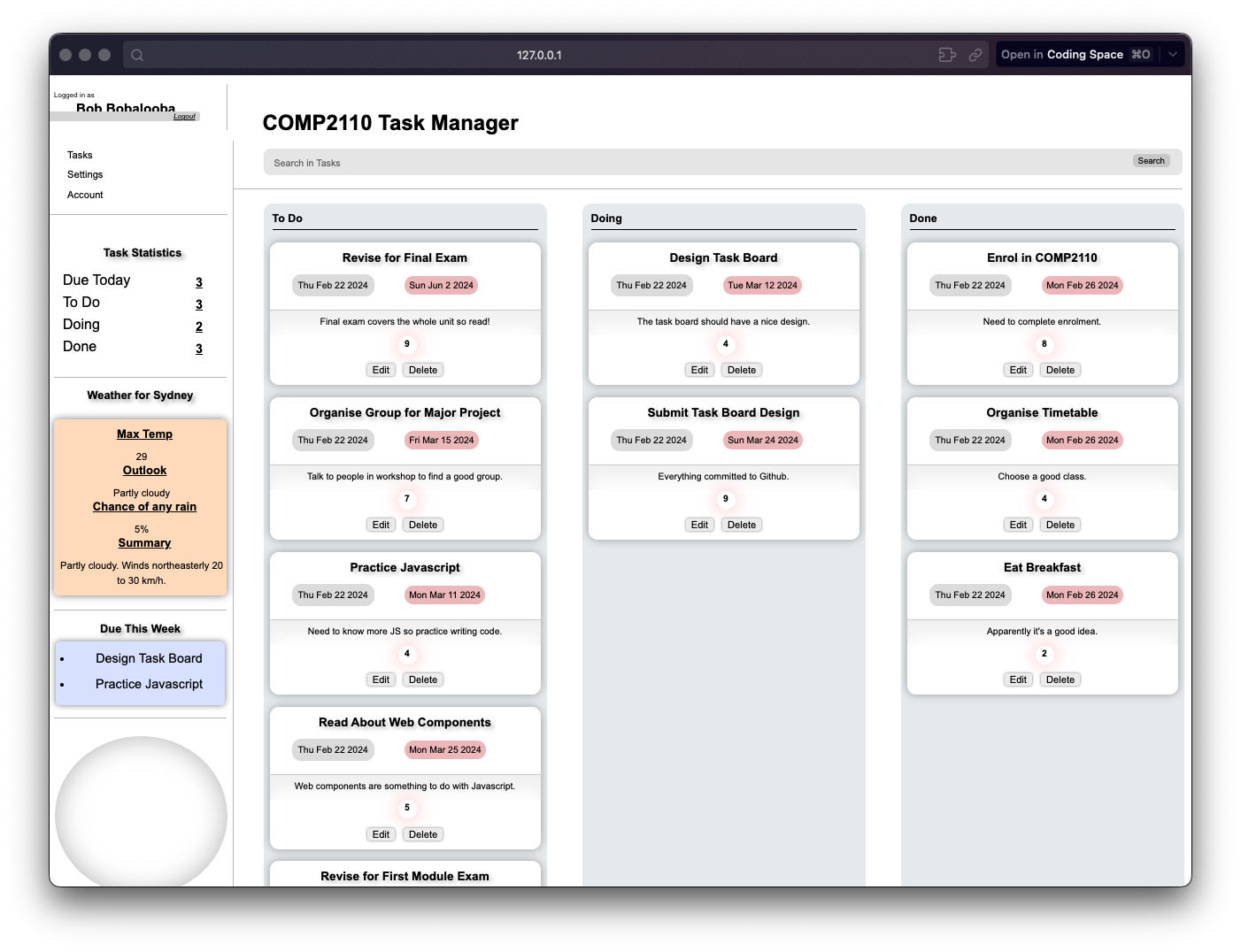Screen dimensions: 1241x952
Task: Click the Due Today count link
Action: pyautogui.click(x=199, y=282)
